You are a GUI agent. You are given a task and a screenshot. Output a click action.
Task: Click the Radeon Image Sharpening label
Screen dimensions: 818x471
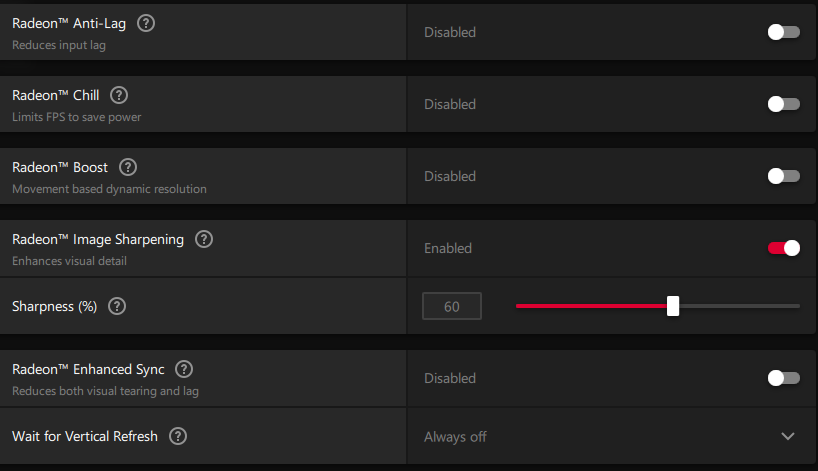[x=98, y=239]
